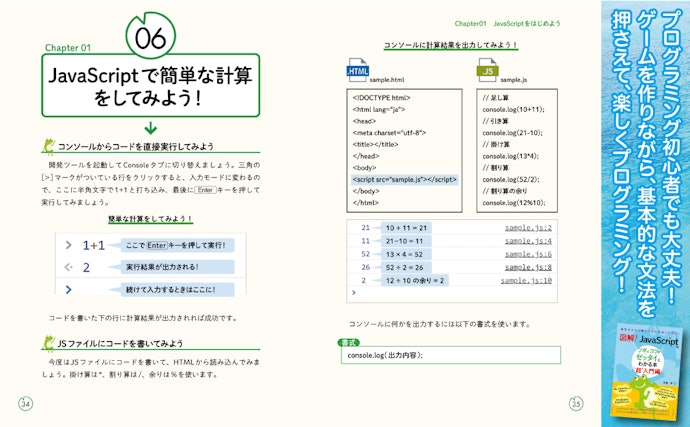Click header Chapter01 JavaScriptをはじめよう
The image size is (690, 427).
507,23
